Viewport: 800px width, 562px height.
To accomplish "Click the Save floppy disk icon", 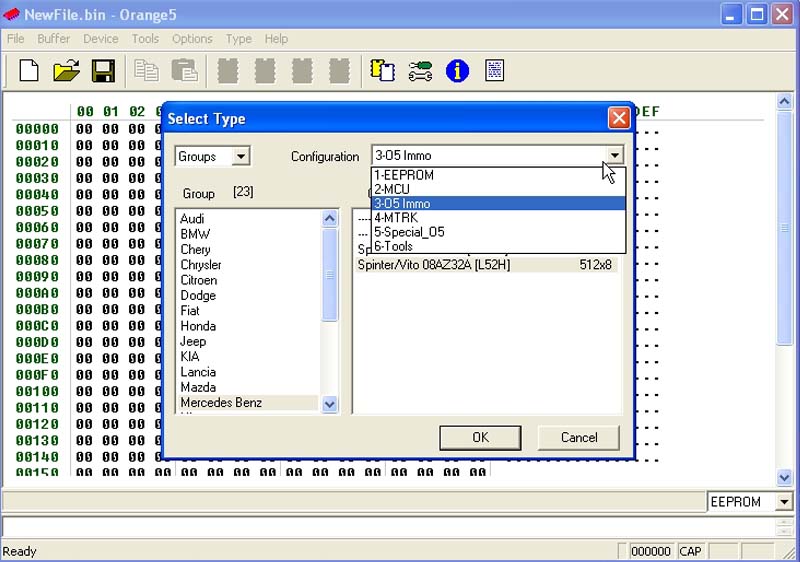I will 103,70.
